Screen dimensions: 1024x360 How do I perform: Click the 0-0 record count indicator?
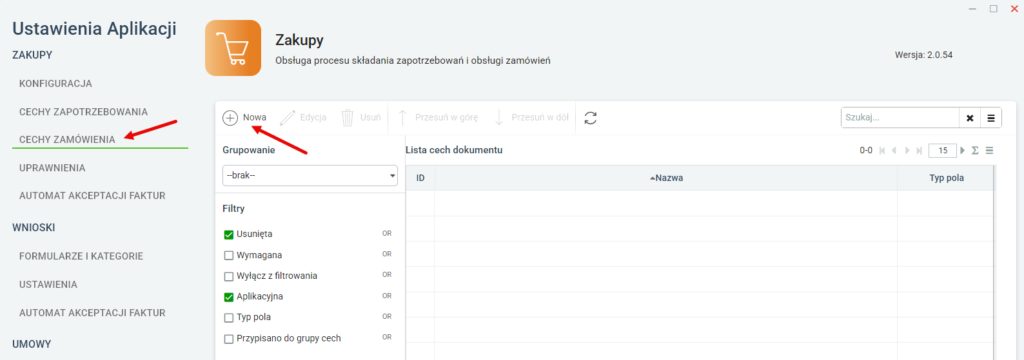[866, 150]
